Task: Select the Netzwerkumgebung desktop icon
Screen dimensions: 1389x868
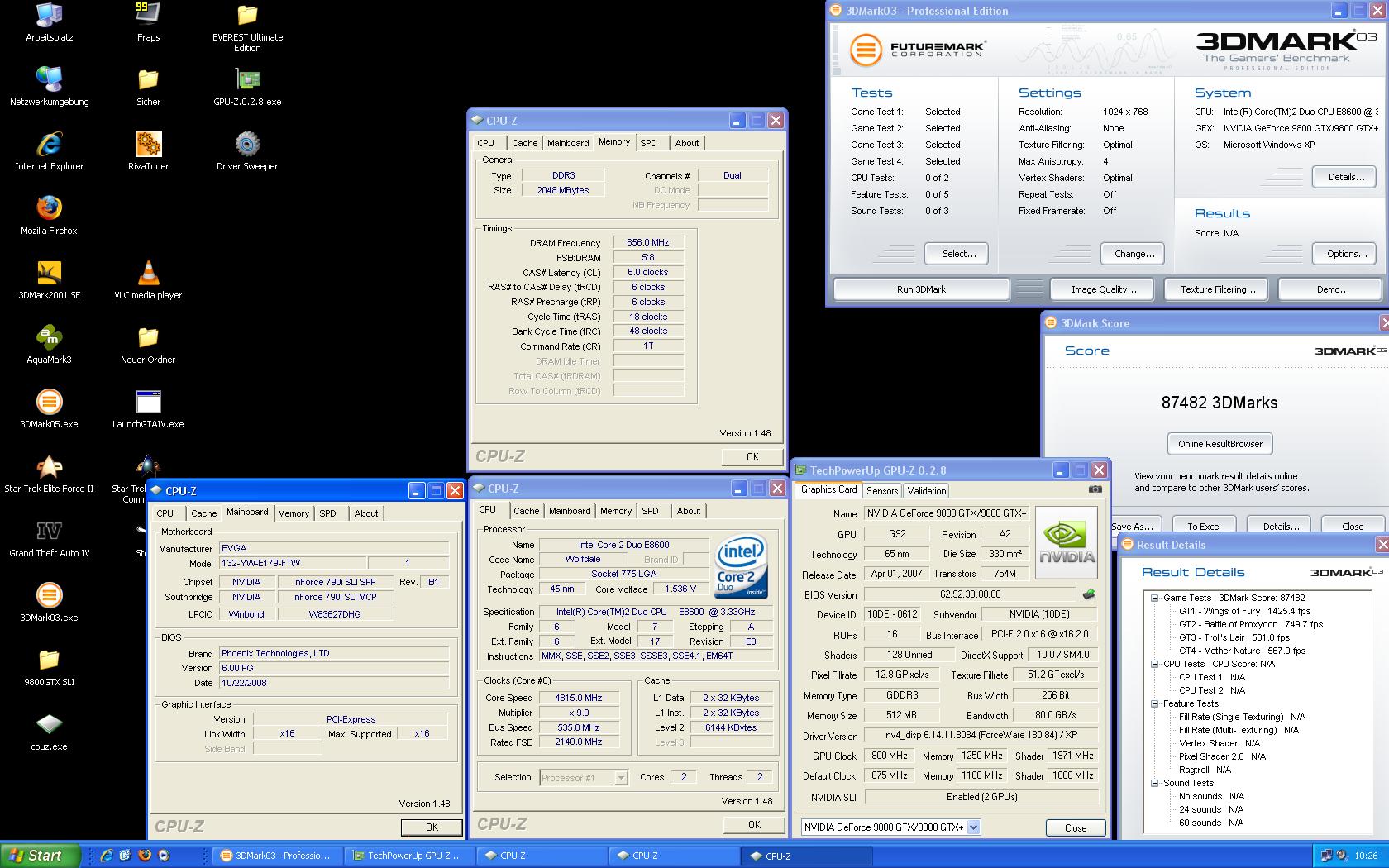Action: click(50, 87)
